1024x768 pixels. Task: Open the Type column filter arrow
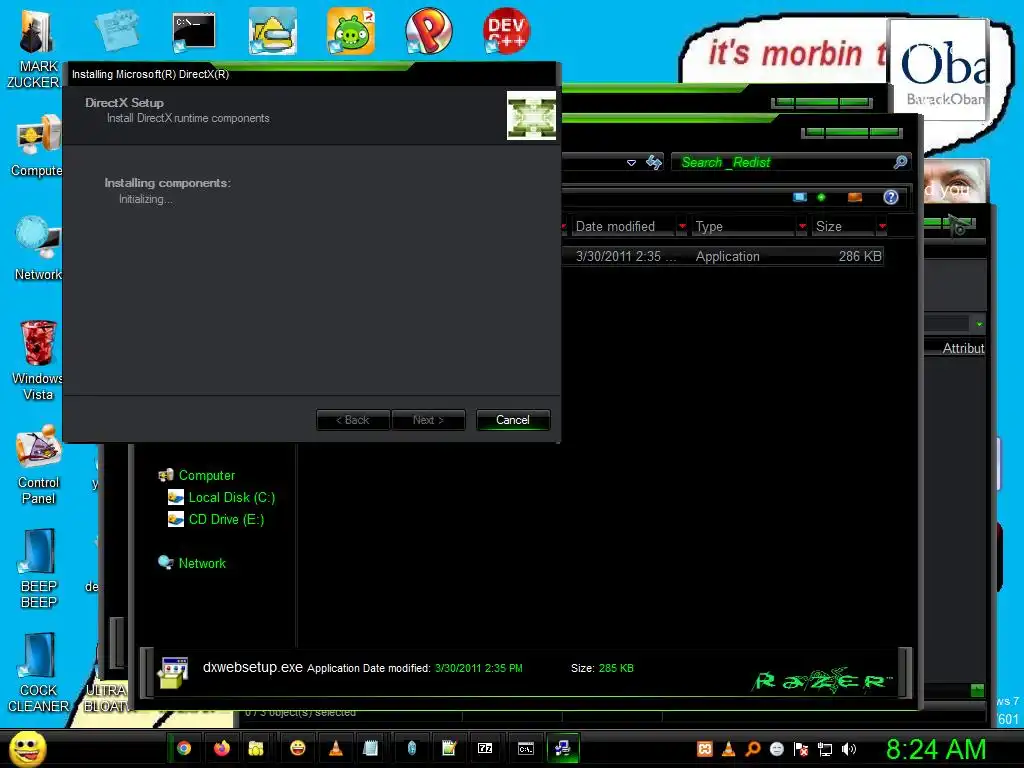pos(802,227)
